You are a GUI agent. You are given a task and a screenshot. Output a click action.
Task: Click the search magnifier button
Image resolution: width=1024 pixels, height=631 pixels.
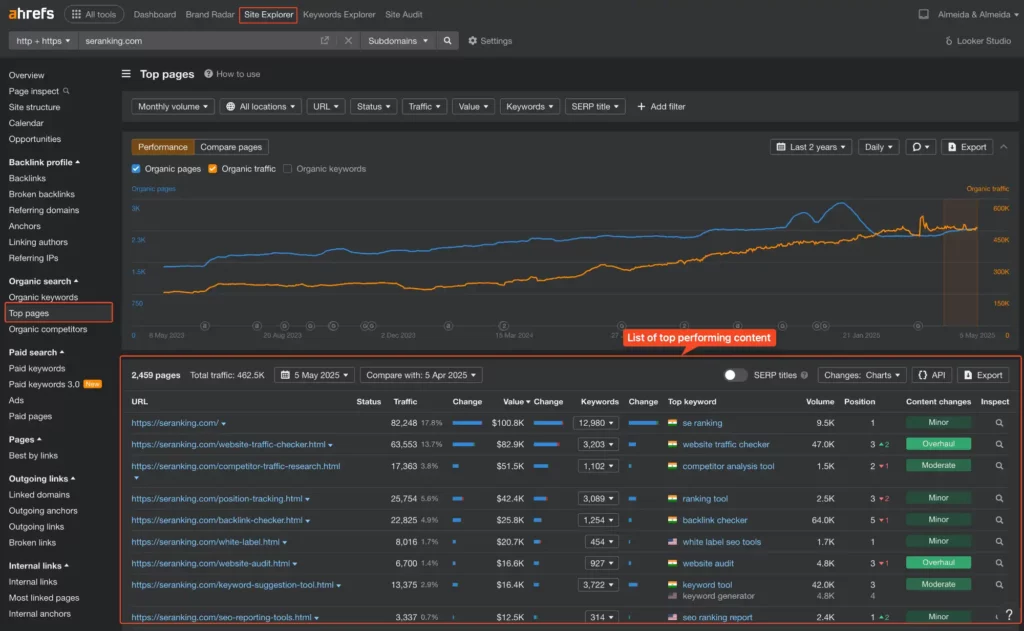click(x=448, y=41)
